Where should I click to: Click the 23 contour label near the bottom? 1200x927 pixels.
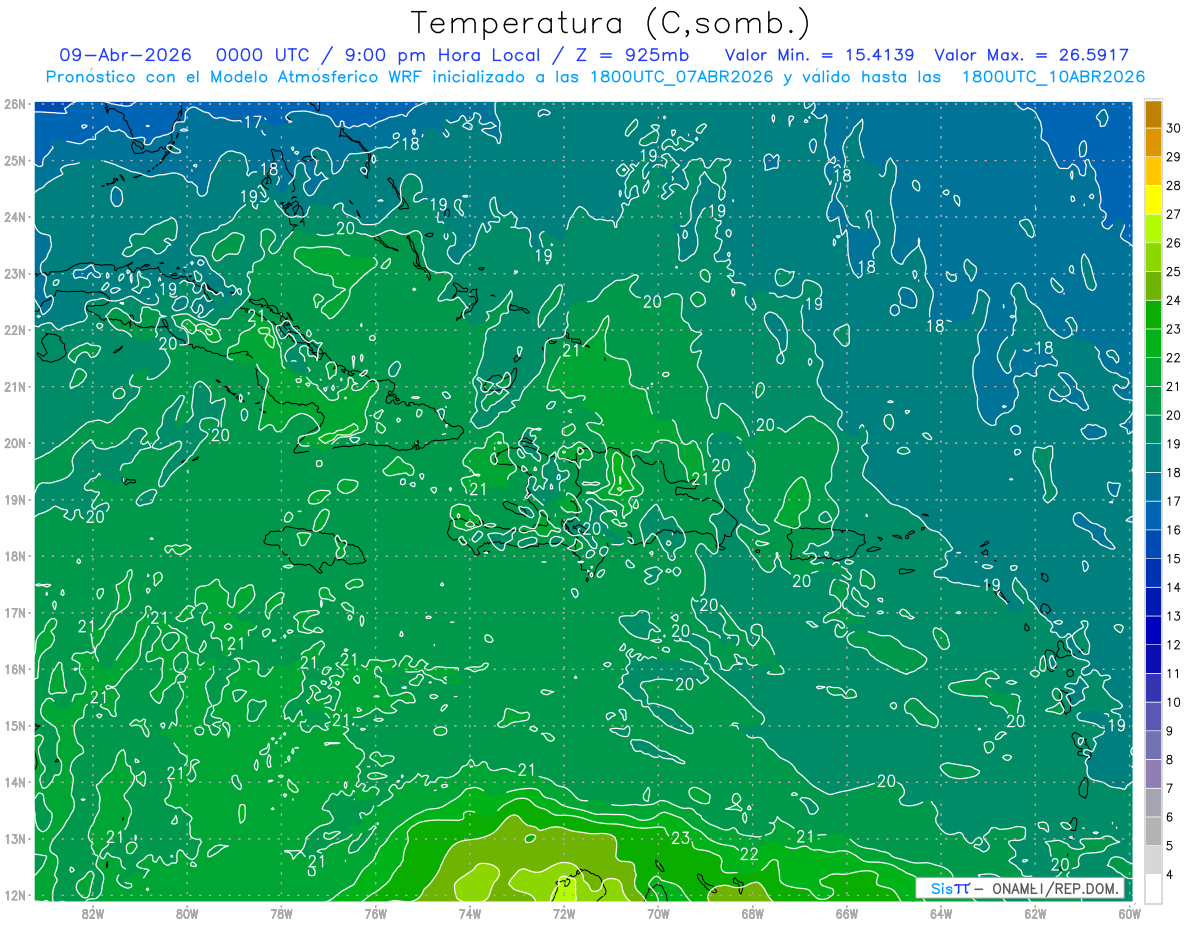[x=682, y=838]
